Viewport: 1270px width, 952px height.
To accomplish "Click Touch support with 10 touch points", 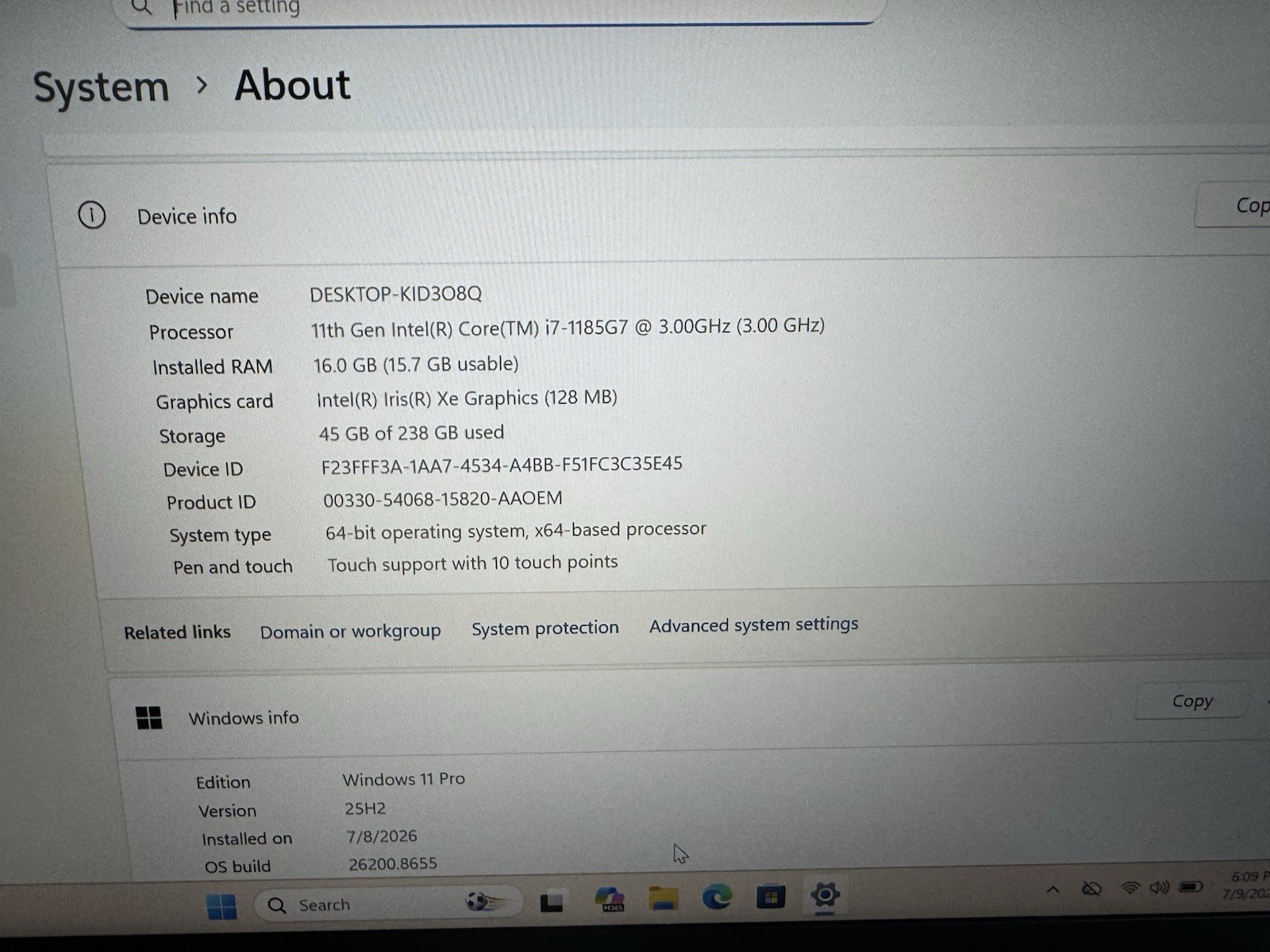I will (472, 564).
